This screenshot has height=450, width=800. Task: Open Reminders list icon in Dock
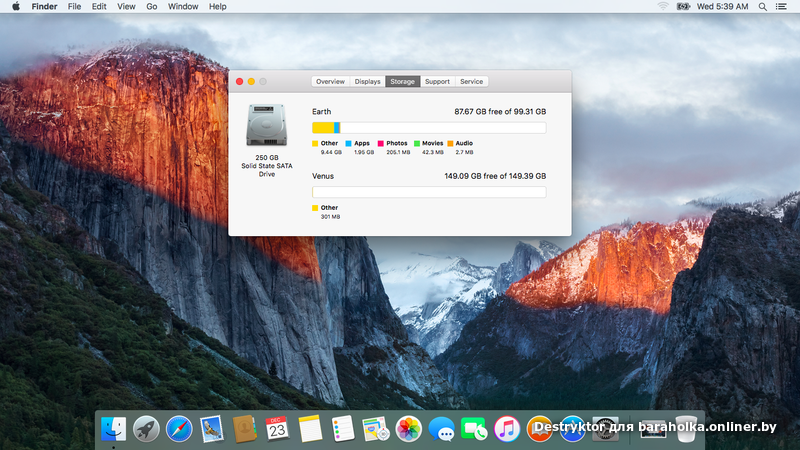click(x=343, y=429)
